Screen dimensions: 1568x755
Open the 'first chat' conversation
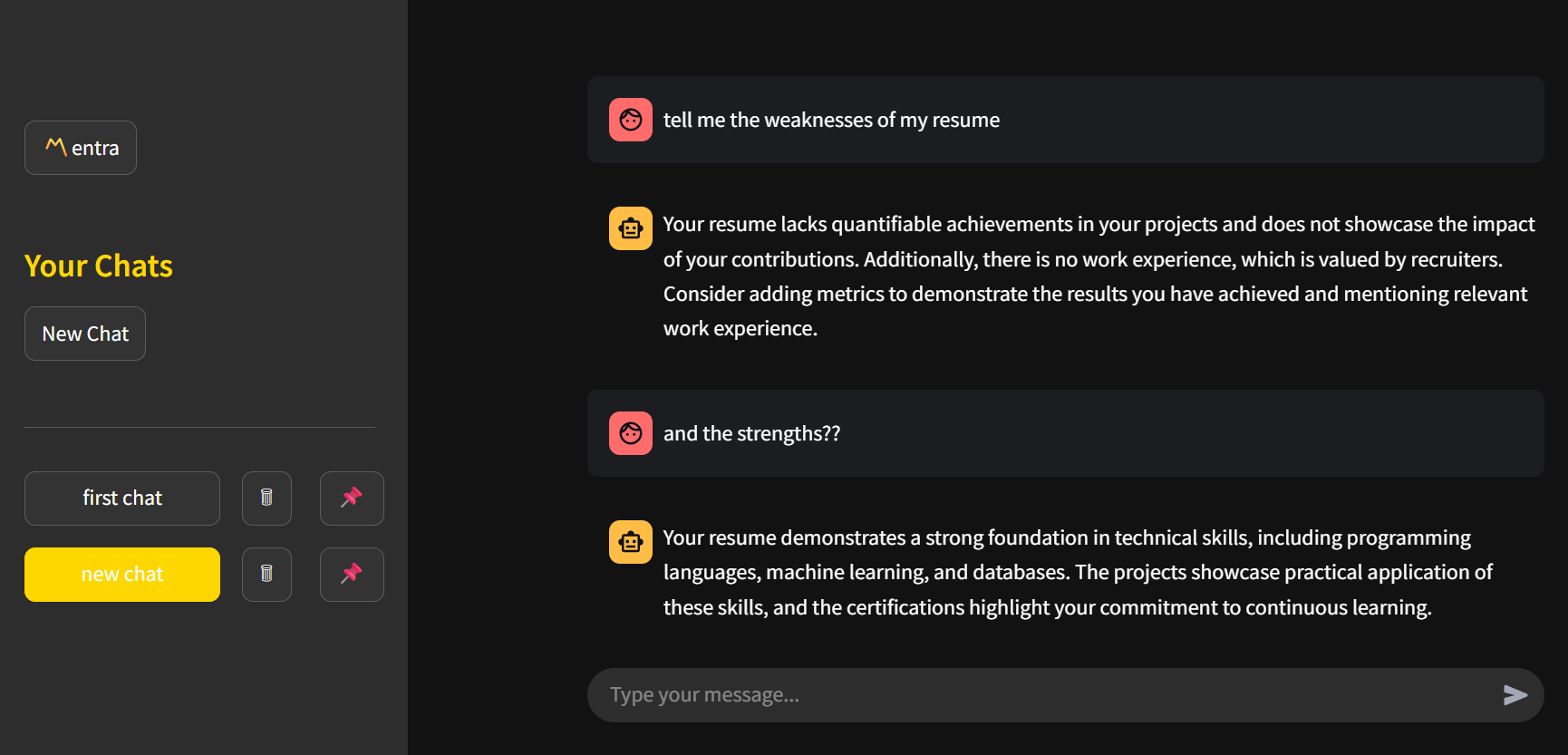pos(122,498)
